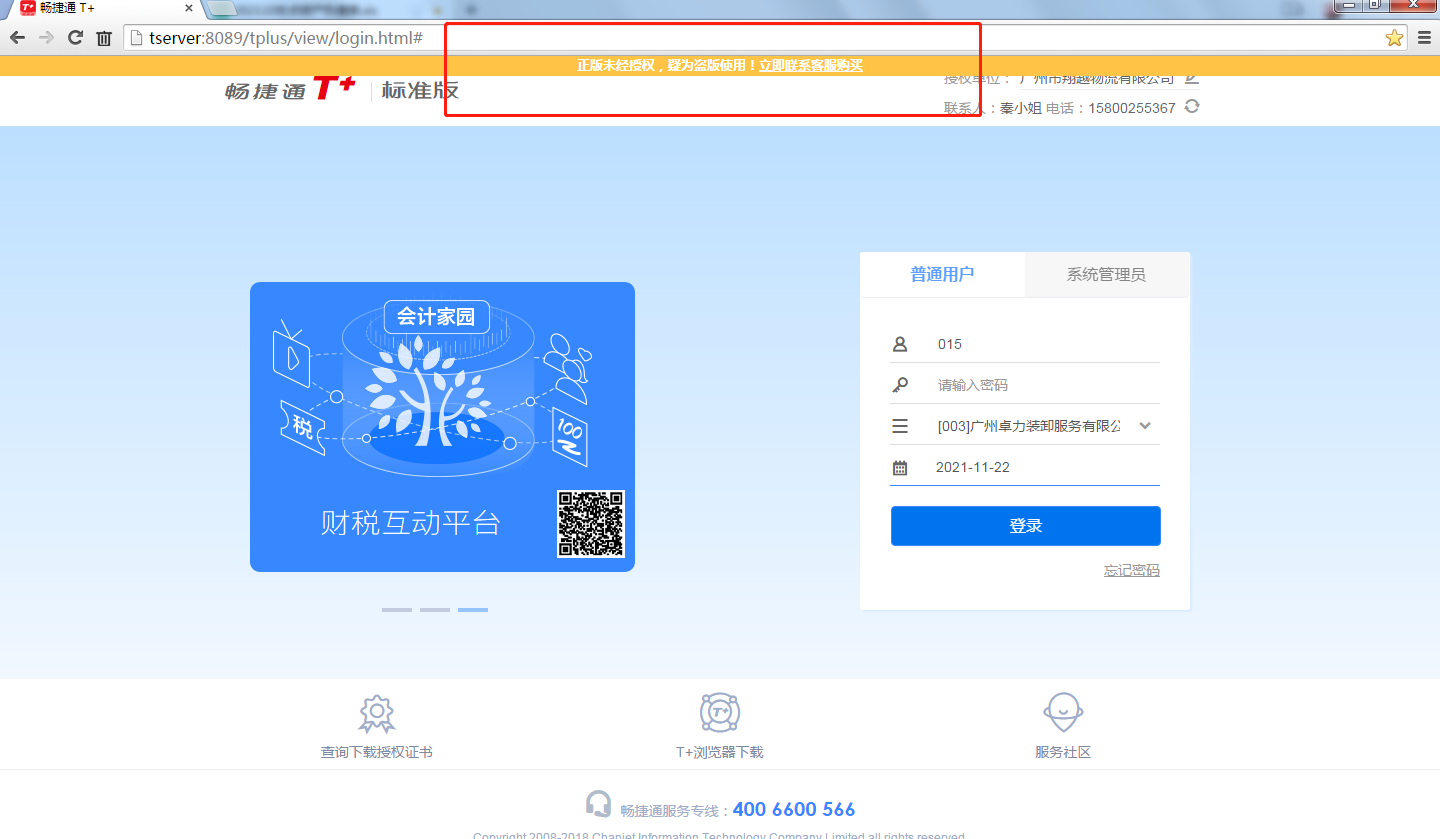Open 查询下载授权证书 link
The width and height of the screenshot is (1440, 839).
(377, 752)
